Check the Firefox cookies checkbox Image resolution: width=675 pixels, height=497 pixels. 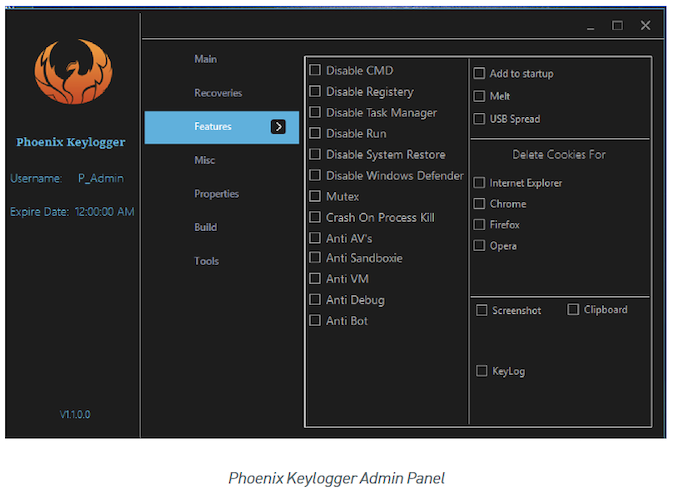point(480,225)
